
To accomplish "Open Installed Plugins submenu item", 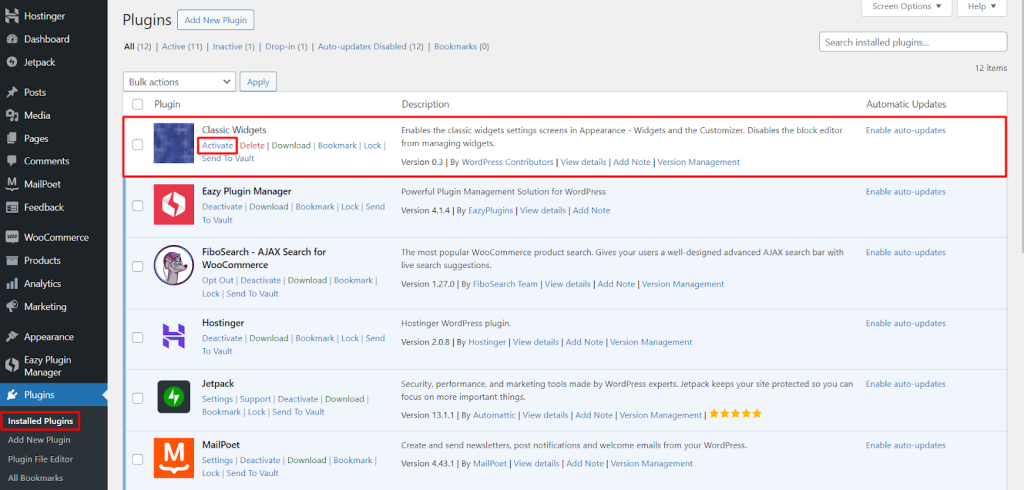I will click(40, 421).
